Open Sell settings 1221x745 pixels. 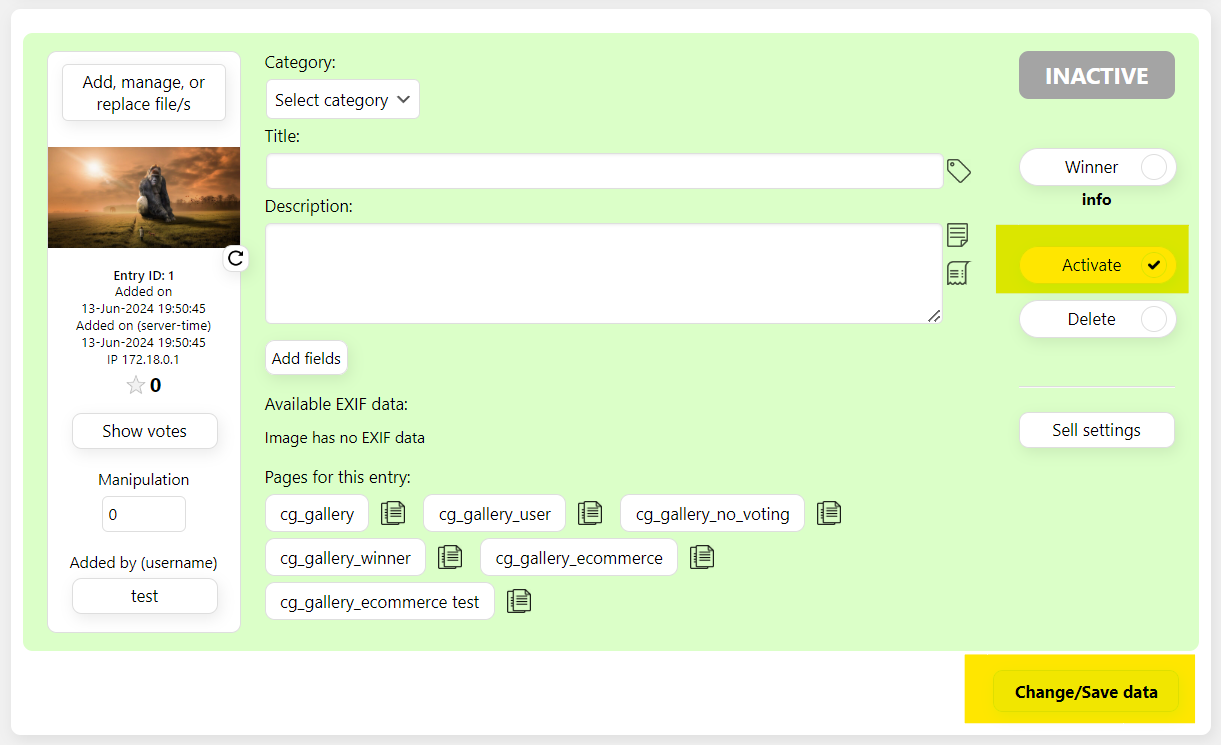coord(1096,430)
